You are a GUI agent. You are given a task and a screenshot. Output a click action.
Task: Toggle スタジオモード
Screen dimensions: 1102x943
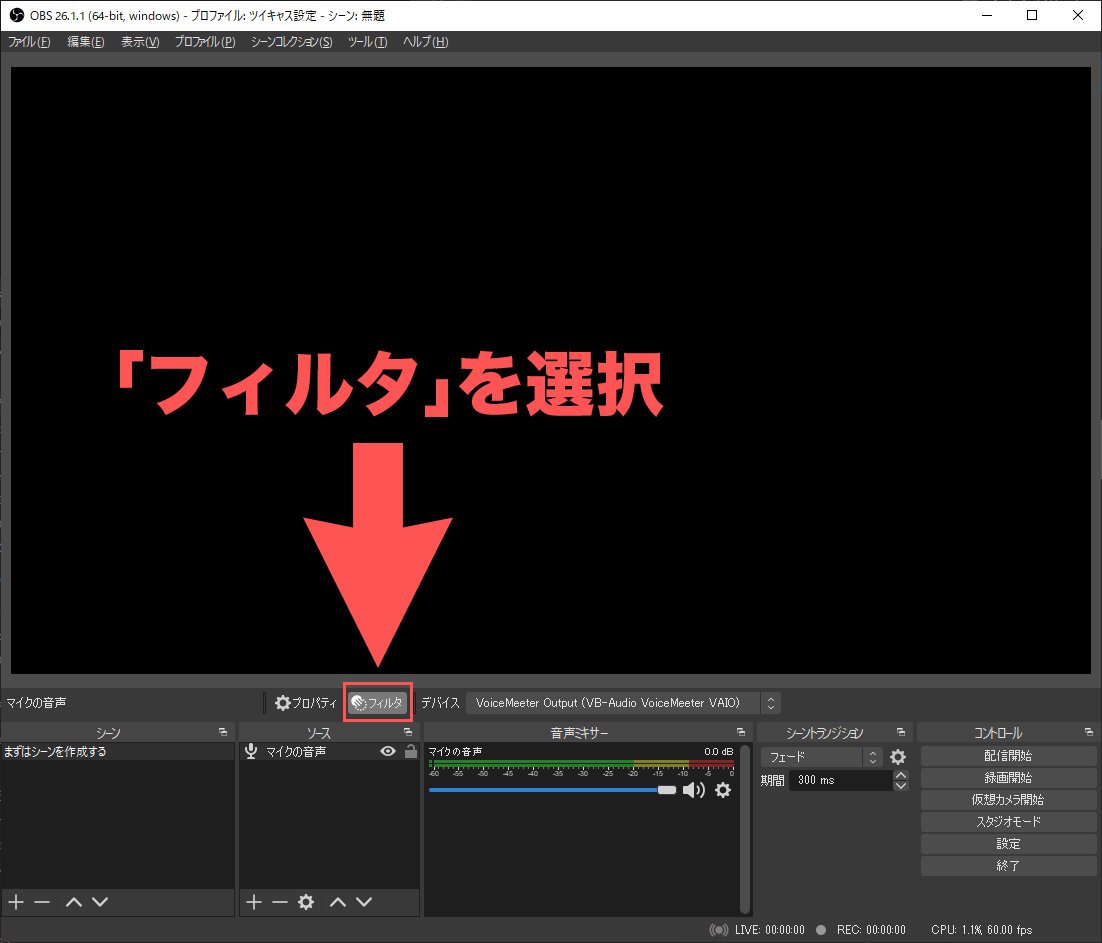click(1008, 821)
